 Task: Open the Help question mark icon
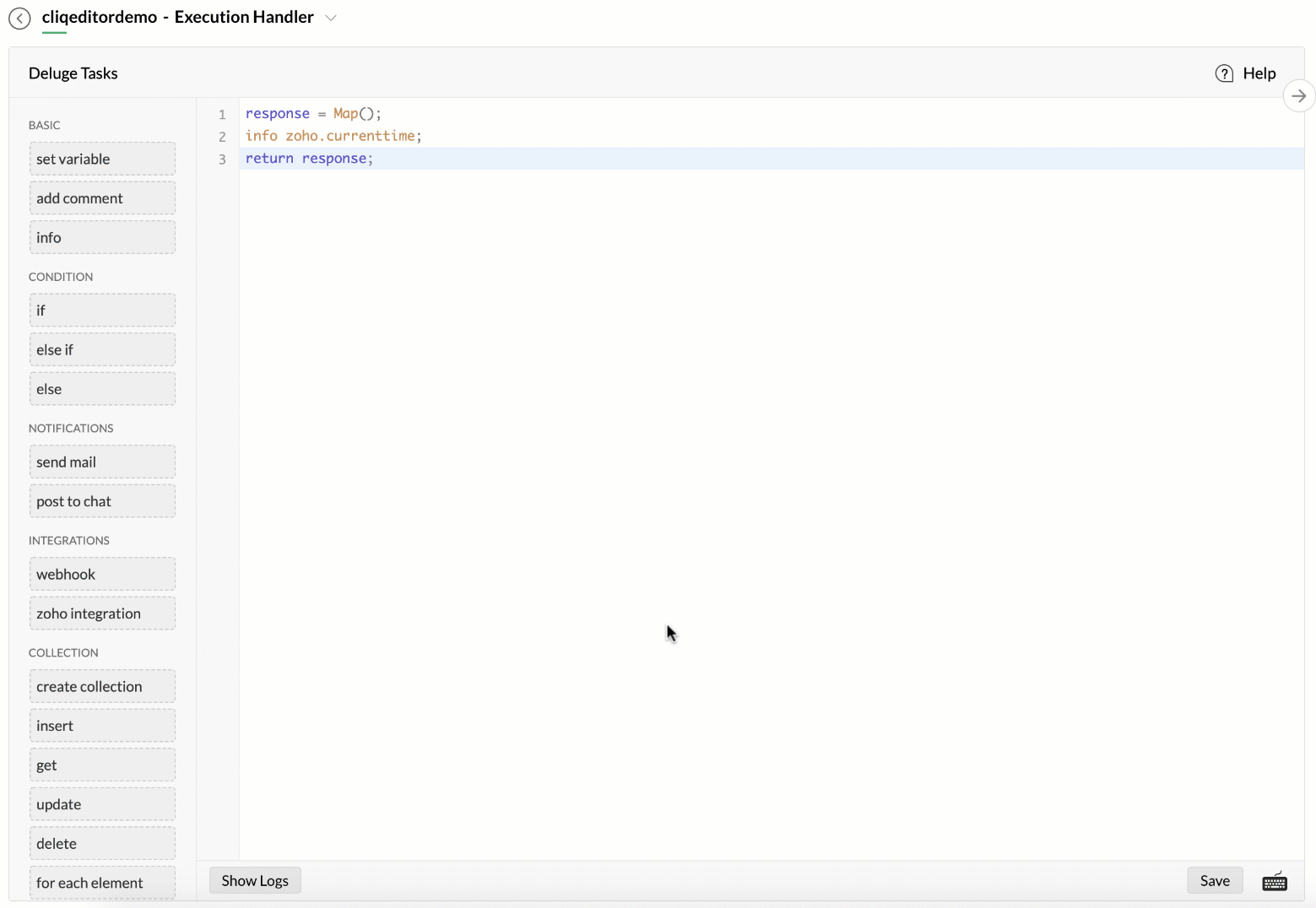[1223, 73]
